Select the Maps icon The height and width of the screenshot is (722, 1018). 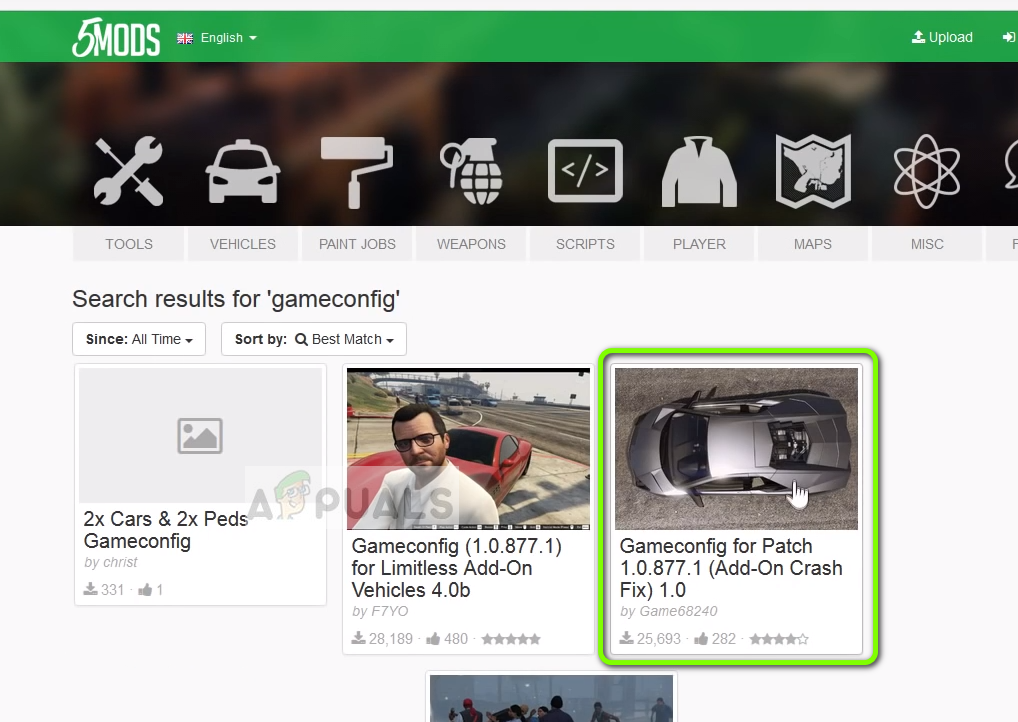[x=813, y=171]
